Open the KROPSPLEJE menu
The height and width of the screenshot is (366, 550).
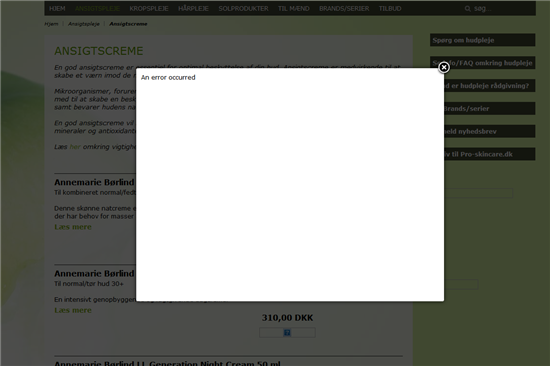[149, 8]
